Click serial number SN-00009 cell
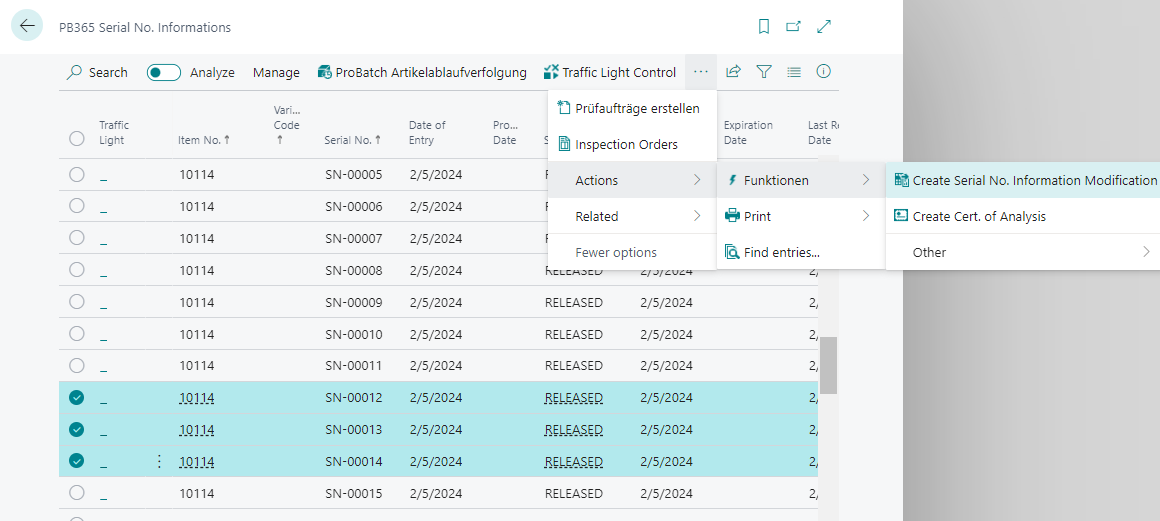 (354, 303)
